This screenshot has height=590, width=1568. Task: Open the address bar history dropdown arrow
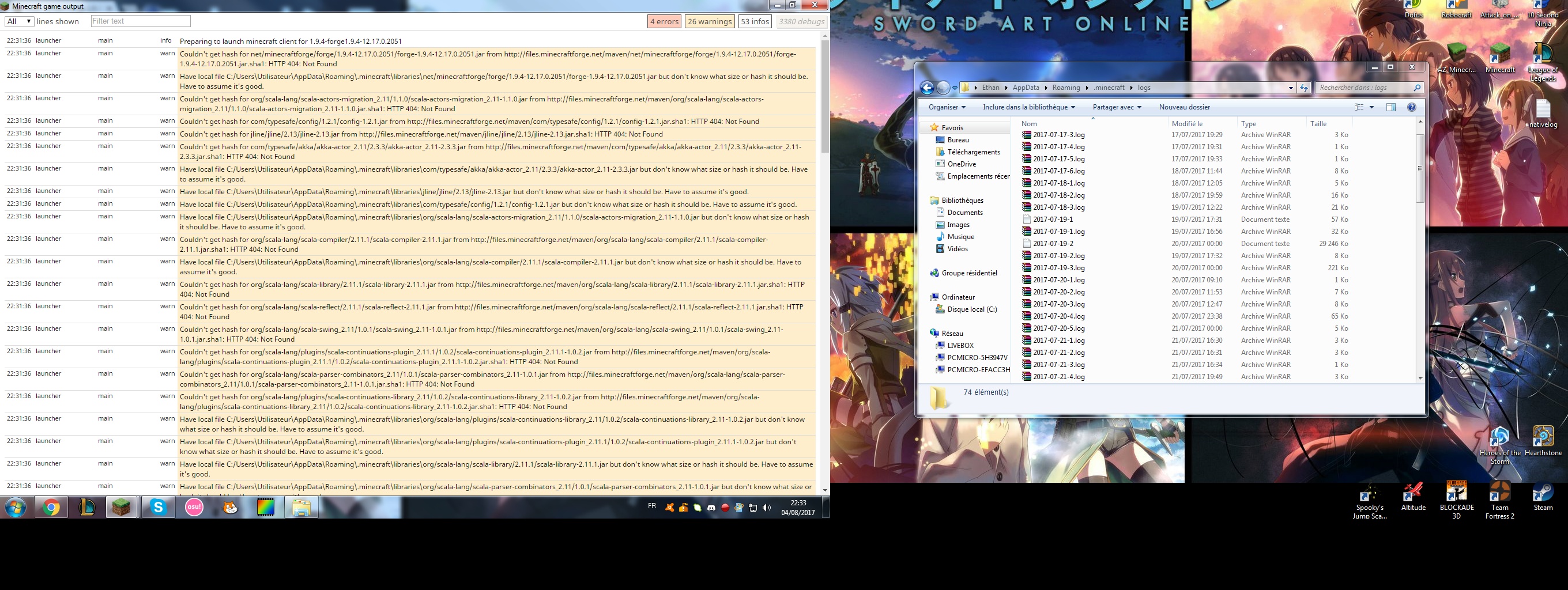(x=1291, y=88)
